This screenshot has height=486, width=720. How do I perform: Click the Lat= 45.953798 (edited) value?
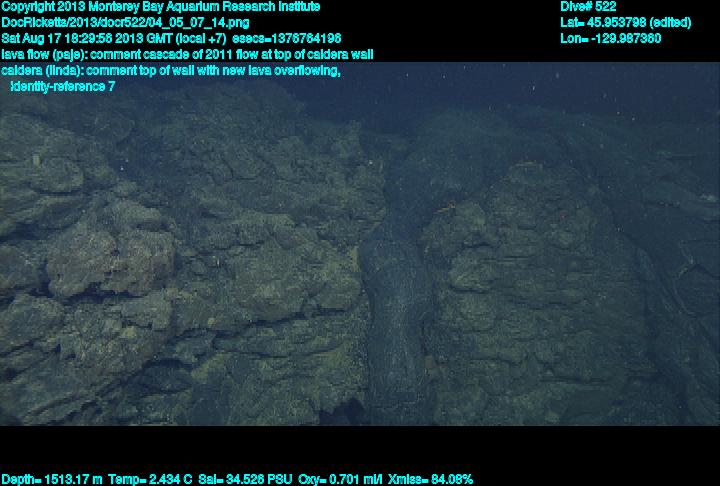[625, 23]
